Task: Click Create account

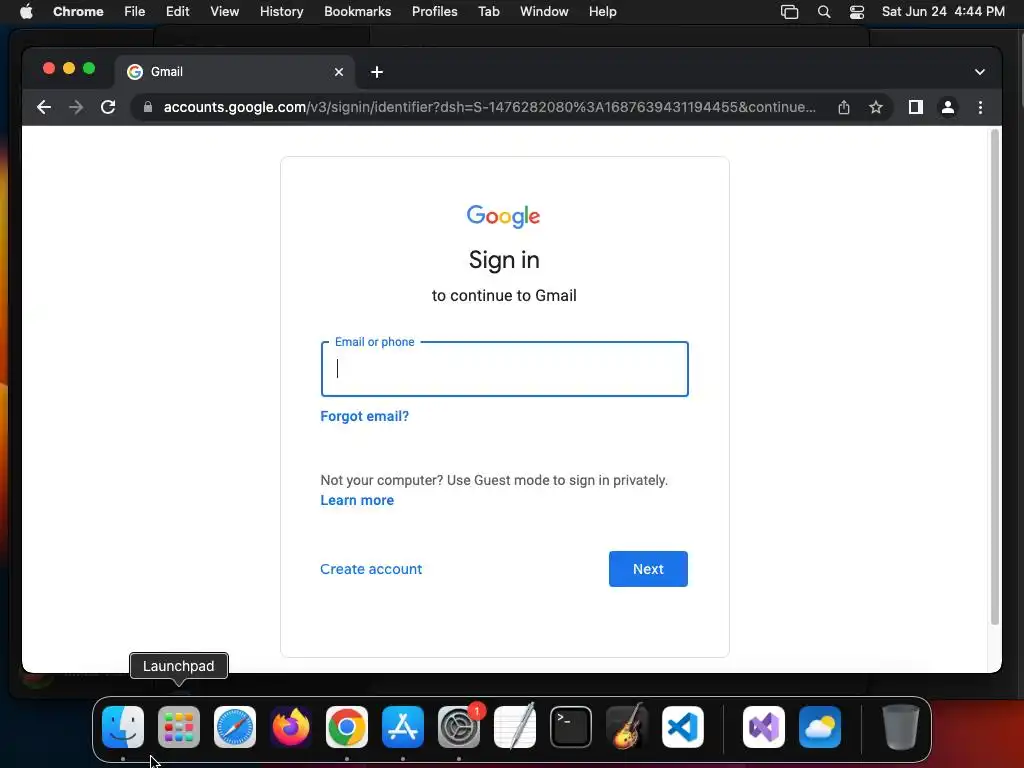Action: tap(371, 569)
